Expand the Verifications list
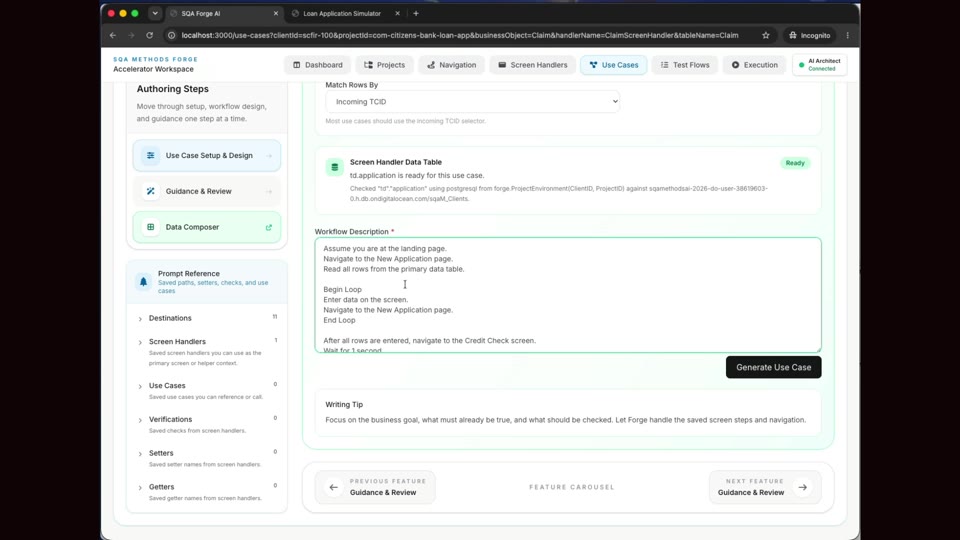 click(x=207, y=424)
